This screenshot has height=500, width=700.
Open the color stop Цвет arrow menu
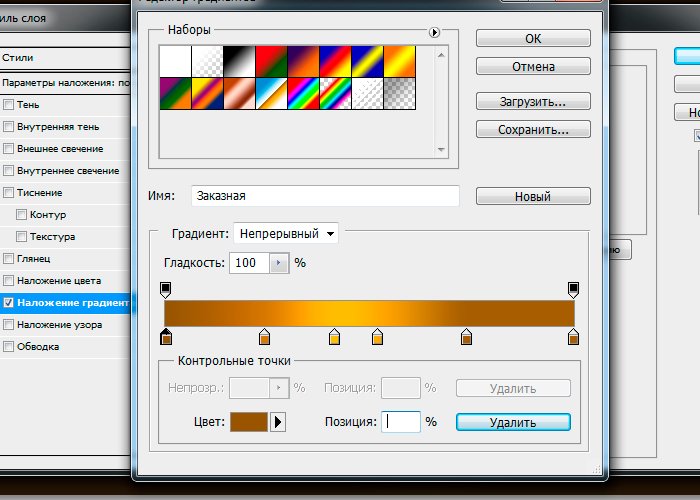click(278, 422)
